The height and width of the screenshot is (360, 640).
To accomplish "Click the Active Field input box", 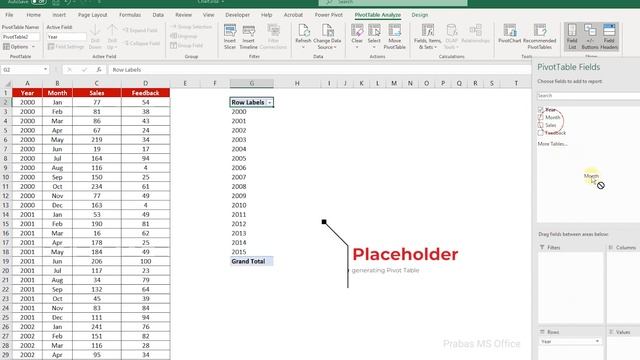I will 66,37.
